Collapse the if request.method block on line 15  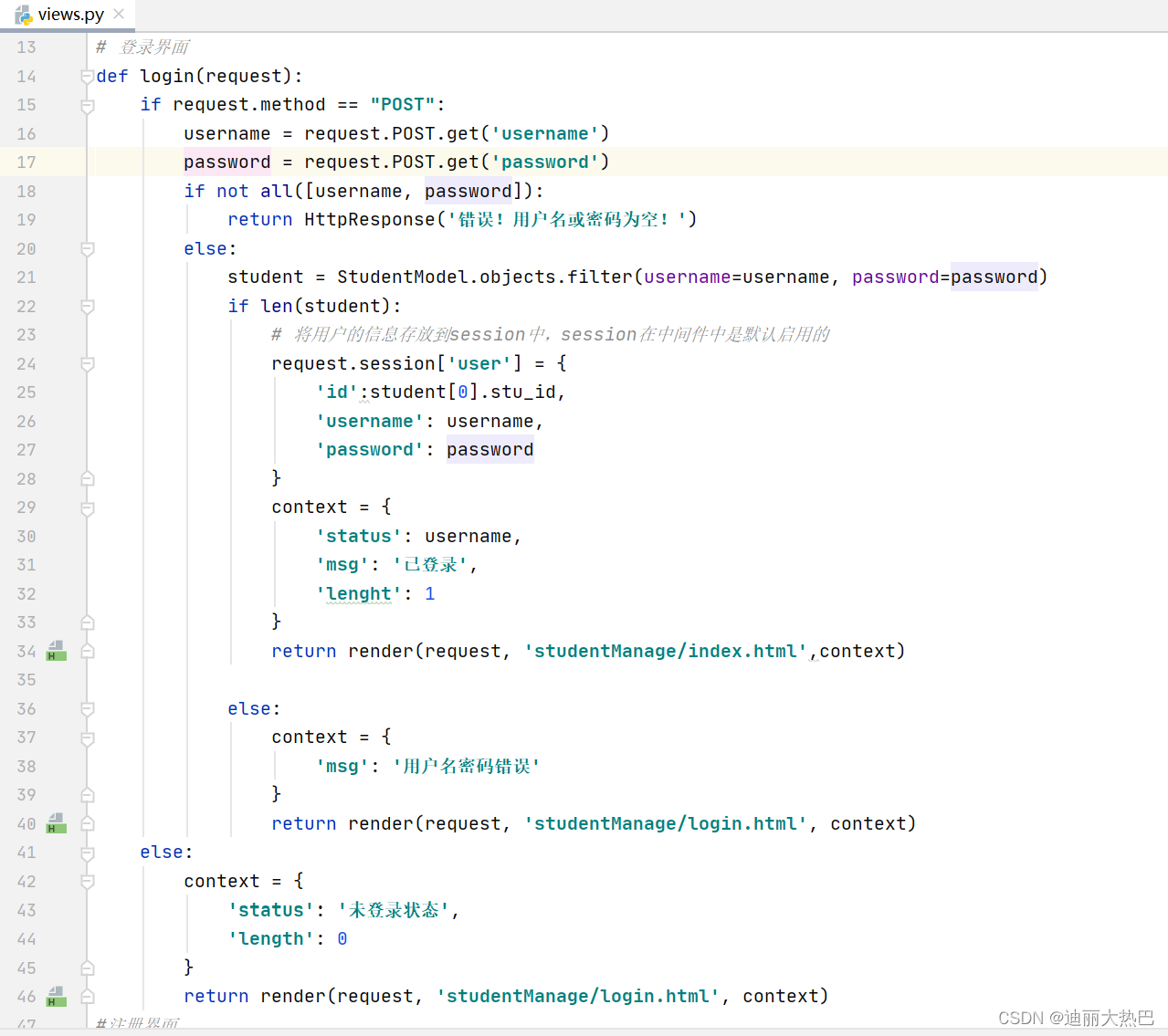pos(88,105)
